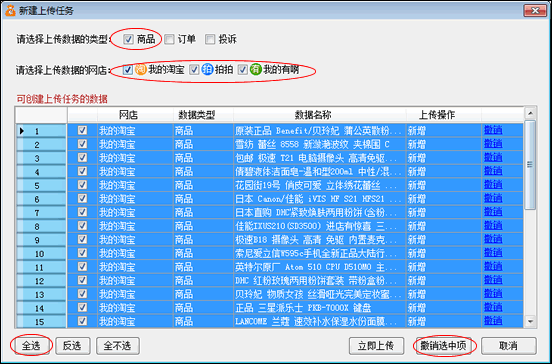Toggle the 商品 data type checkbox
The width and height of the screenshot is (552, 364).
click(128, 39)
